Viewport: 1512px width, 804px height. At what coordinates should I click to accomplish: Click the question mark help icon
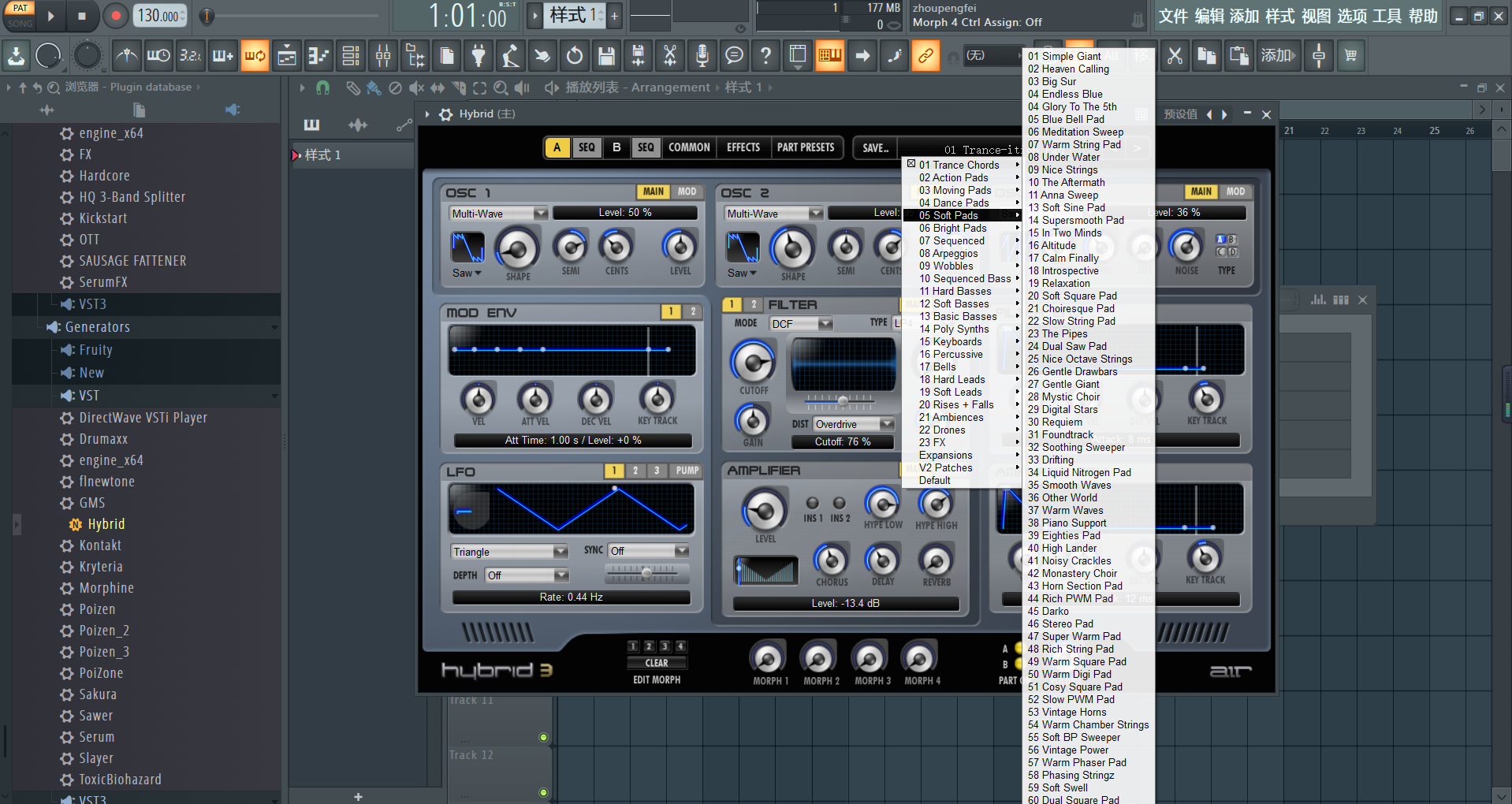coord(765,55)
